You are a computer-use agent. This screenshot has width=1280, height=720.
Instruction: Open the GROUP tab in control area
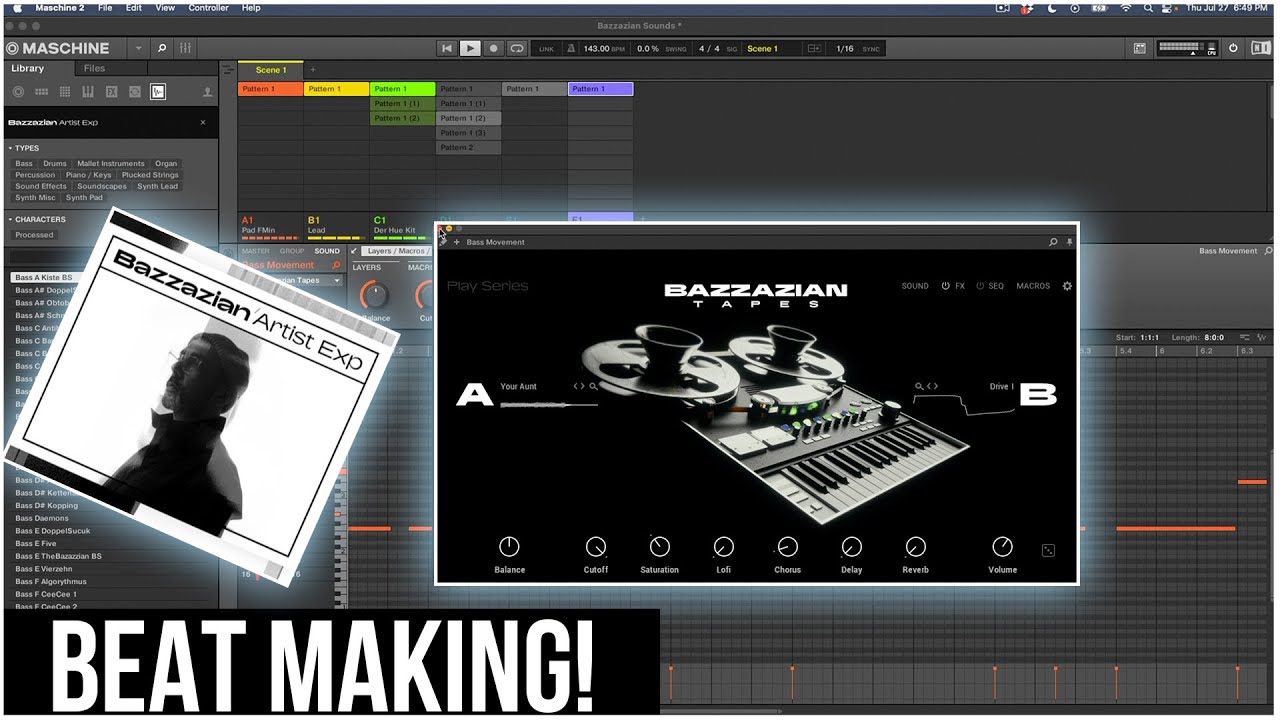coord(292,251)
